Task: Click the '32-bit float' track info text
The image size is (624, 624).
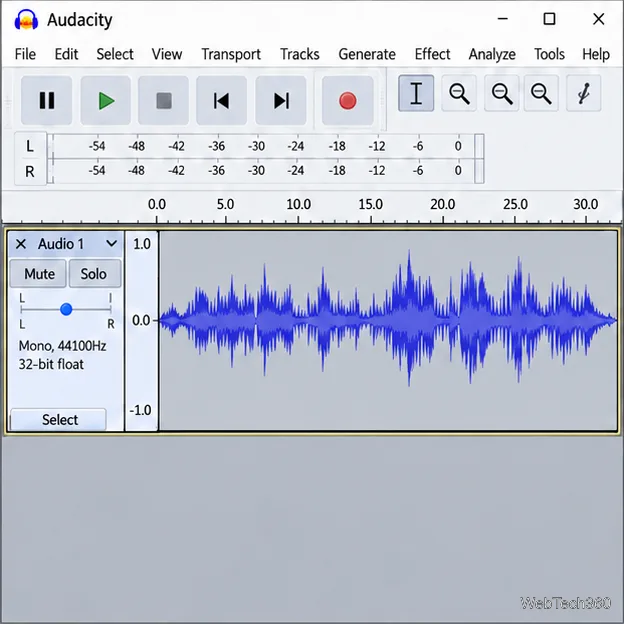Action: (x=51, y=364)
